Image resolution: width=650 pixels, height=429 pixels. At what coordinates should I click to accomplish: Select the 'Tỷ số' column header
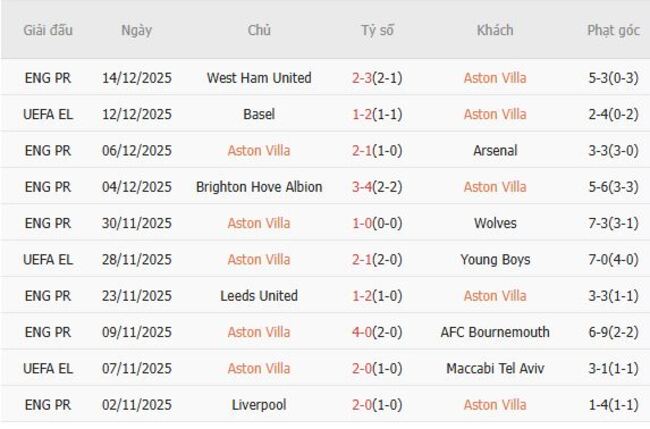click(377, 30)
